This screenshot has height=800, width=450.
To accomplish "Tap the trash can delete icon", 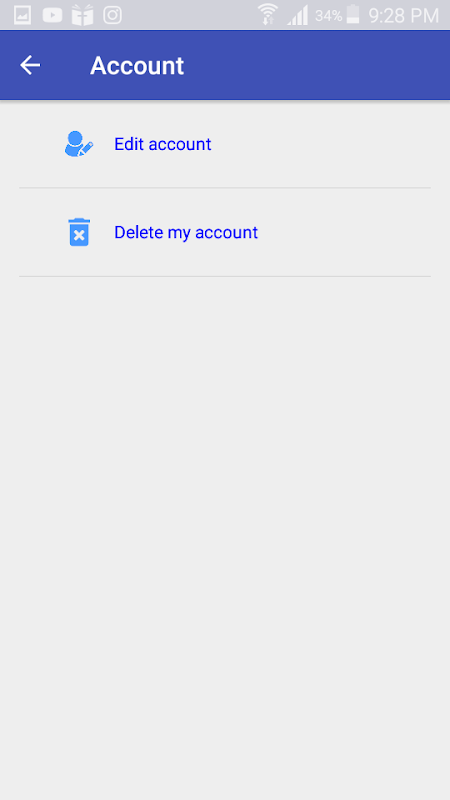I will click(79, 232).
